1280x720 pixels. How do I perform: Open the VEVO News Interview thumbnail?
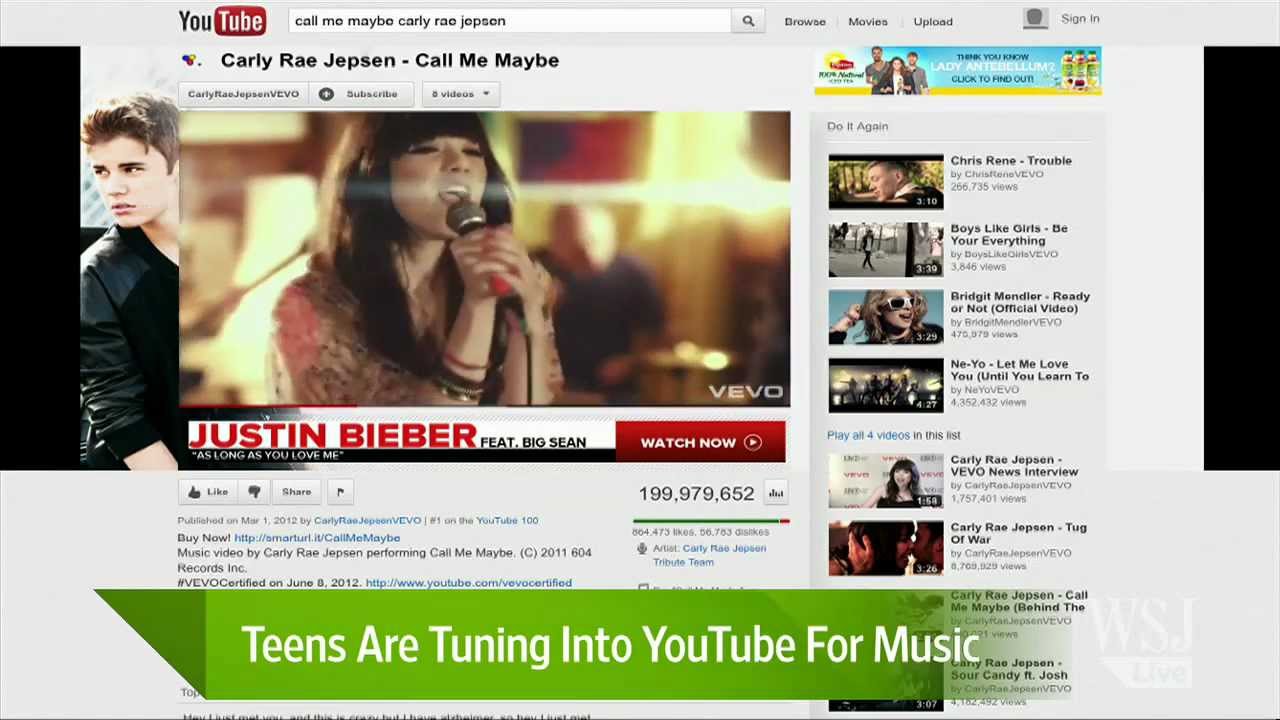tap(886, 481)
